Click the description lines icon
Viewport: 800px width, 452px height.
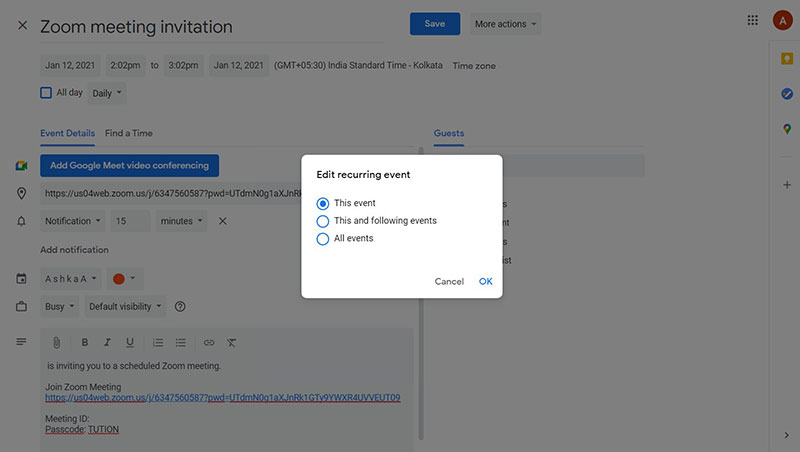click(x=21, y=342)
